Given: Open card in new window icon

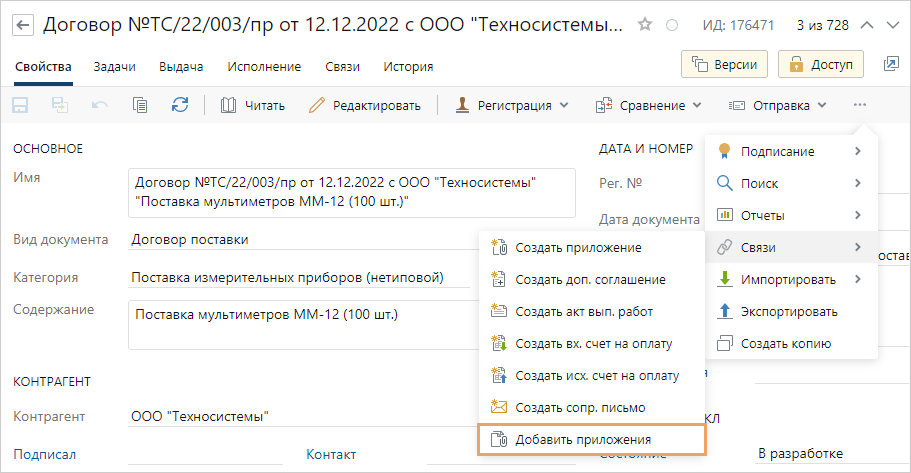Looking at the screenshot, I should coord(891,65).
